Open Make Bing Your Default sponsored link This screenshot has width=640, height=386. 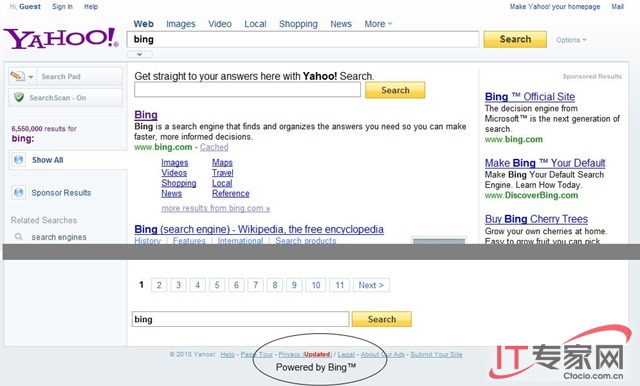[545, 163]
